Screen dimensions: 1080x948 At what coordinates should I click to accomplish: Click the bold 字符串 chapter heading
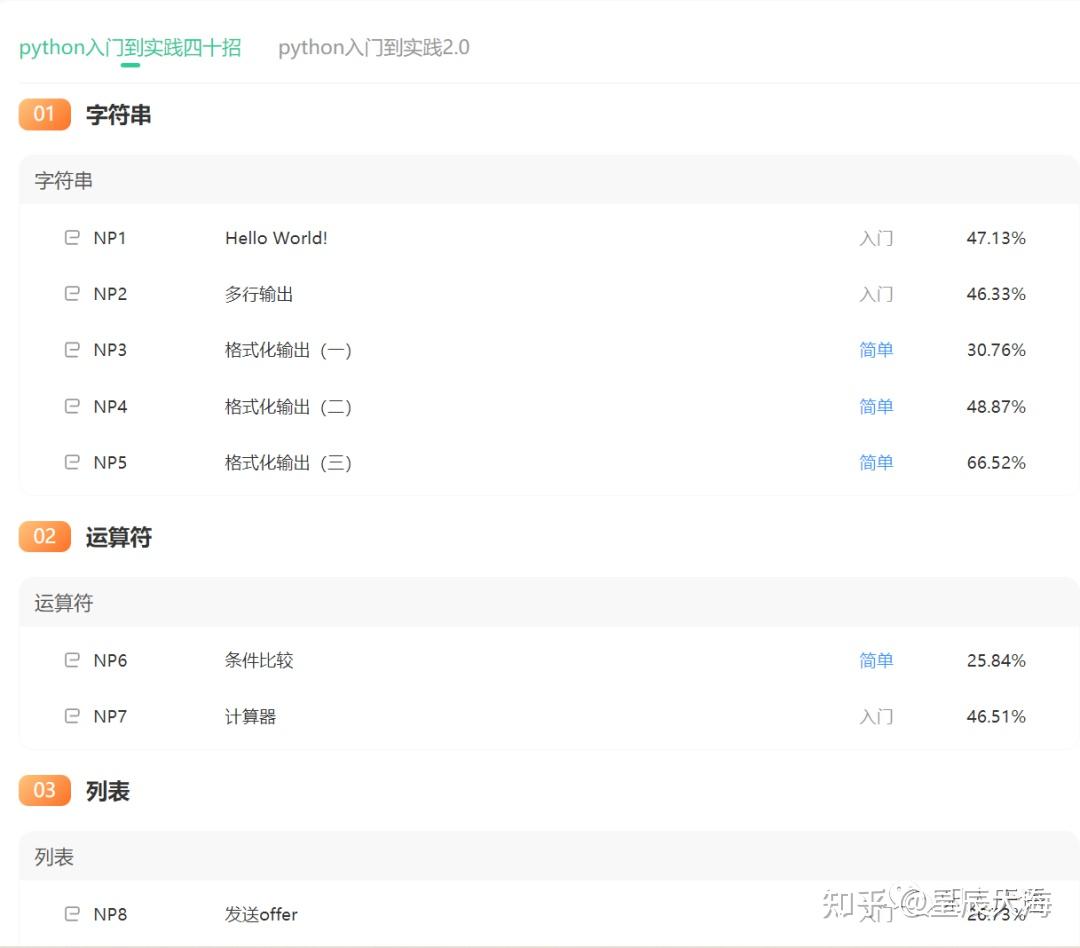pos(118,114)
